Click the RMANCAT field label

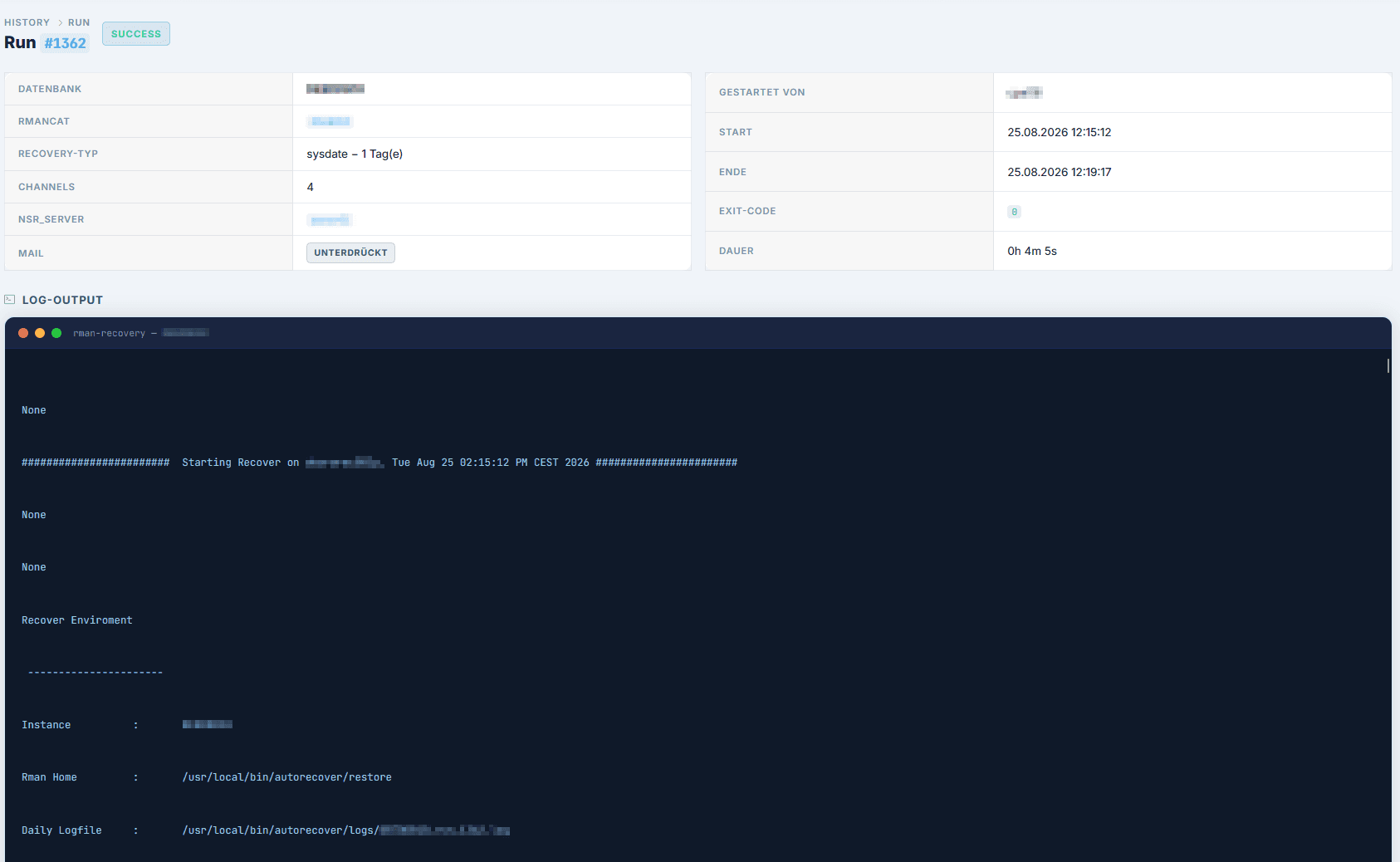tap(44, 121)
